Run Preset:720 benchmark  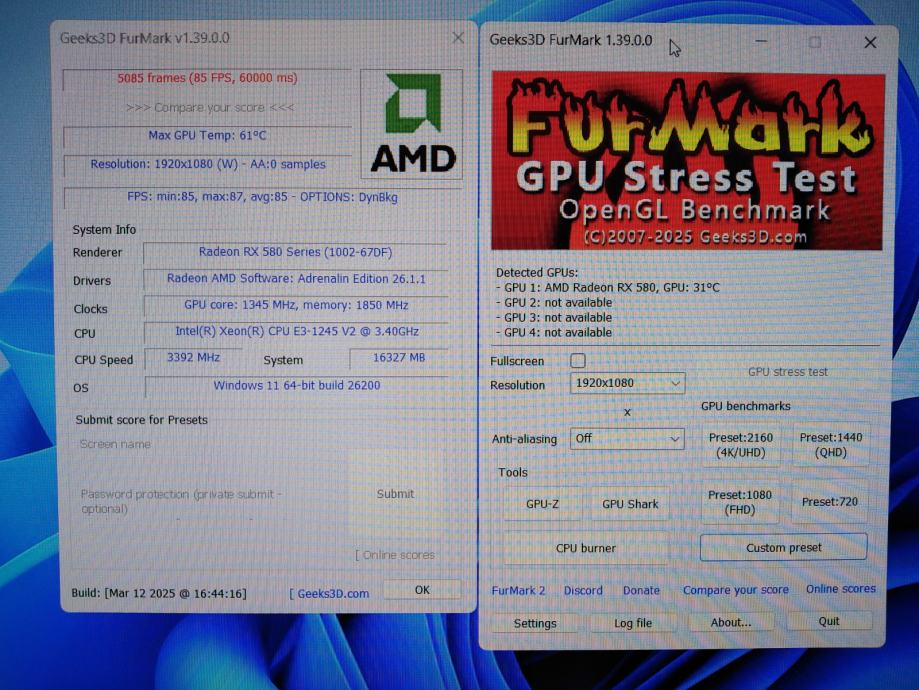pos(829,502)
